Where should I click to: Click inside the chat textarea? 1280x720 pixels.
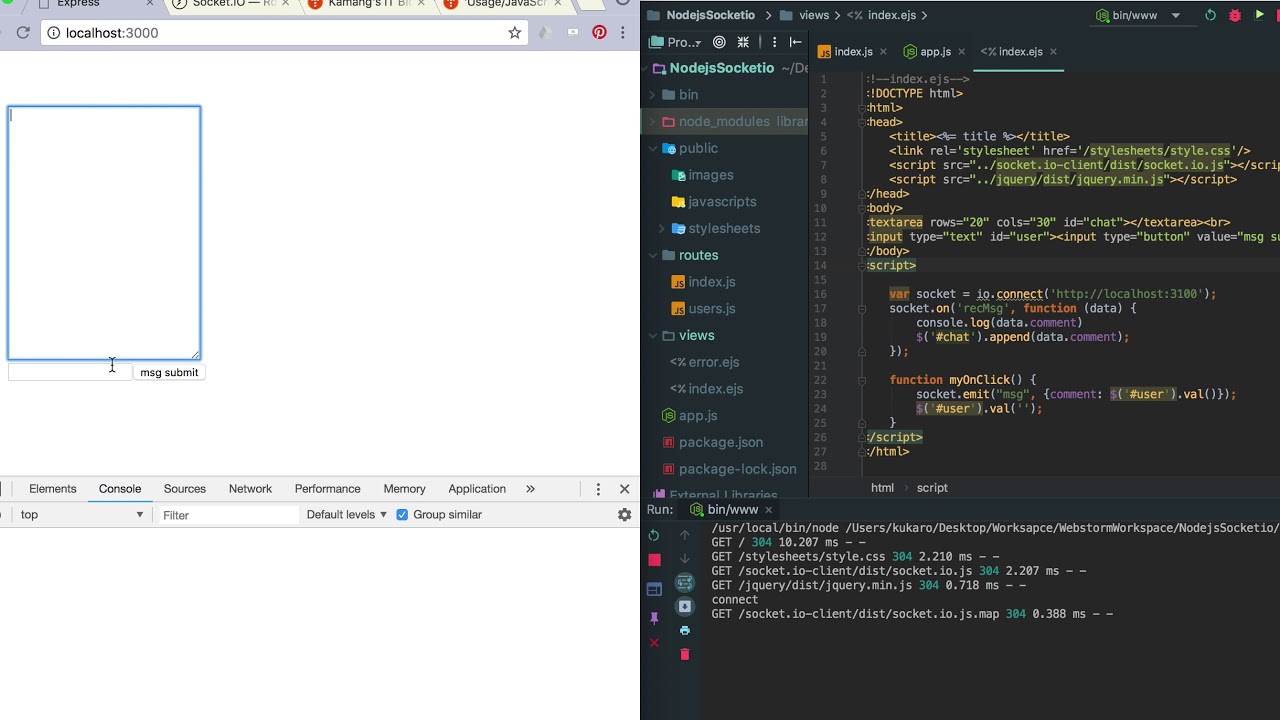[104, 232]
